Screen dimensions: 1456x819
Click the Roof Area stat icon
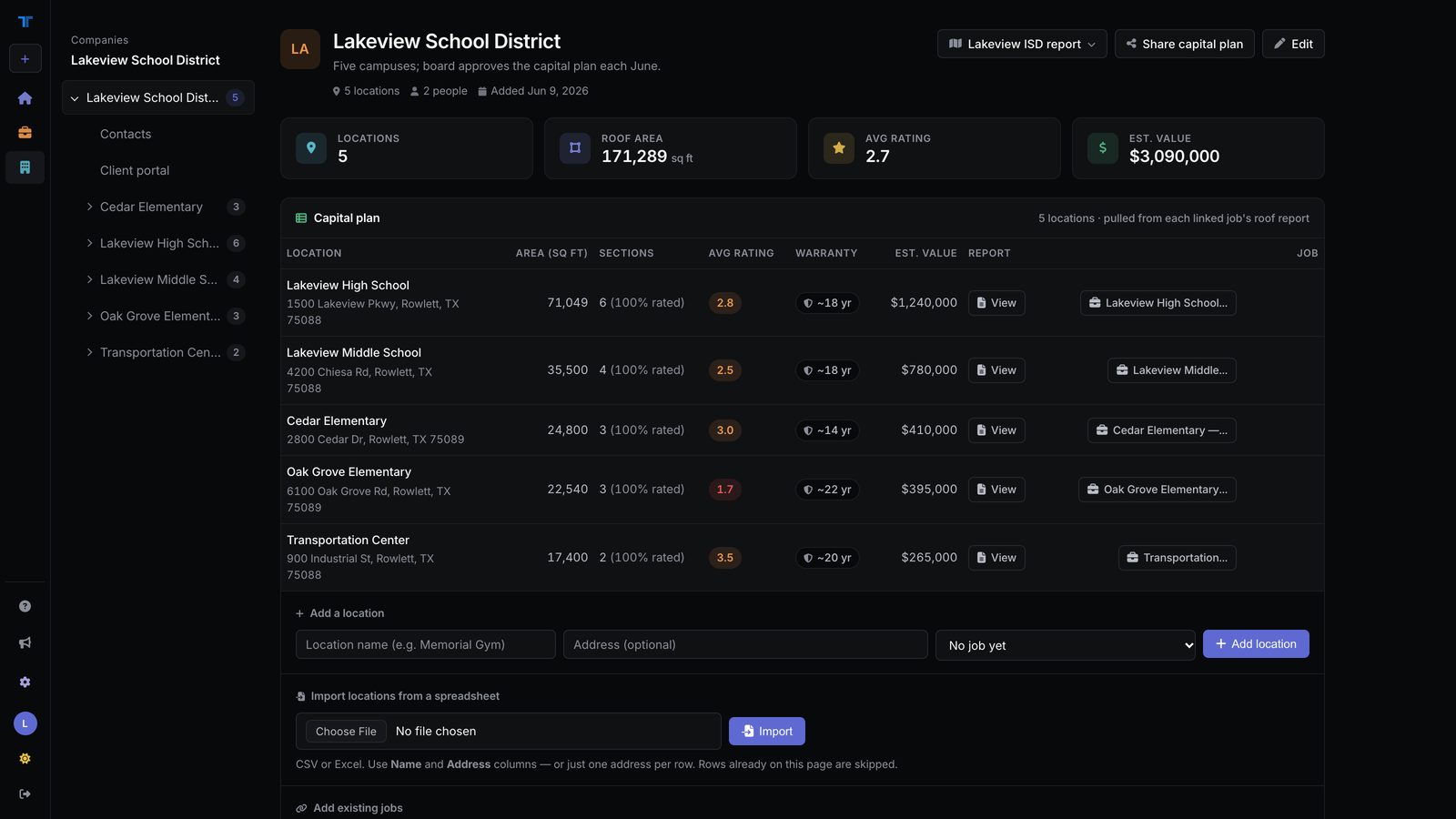[575, 147]
